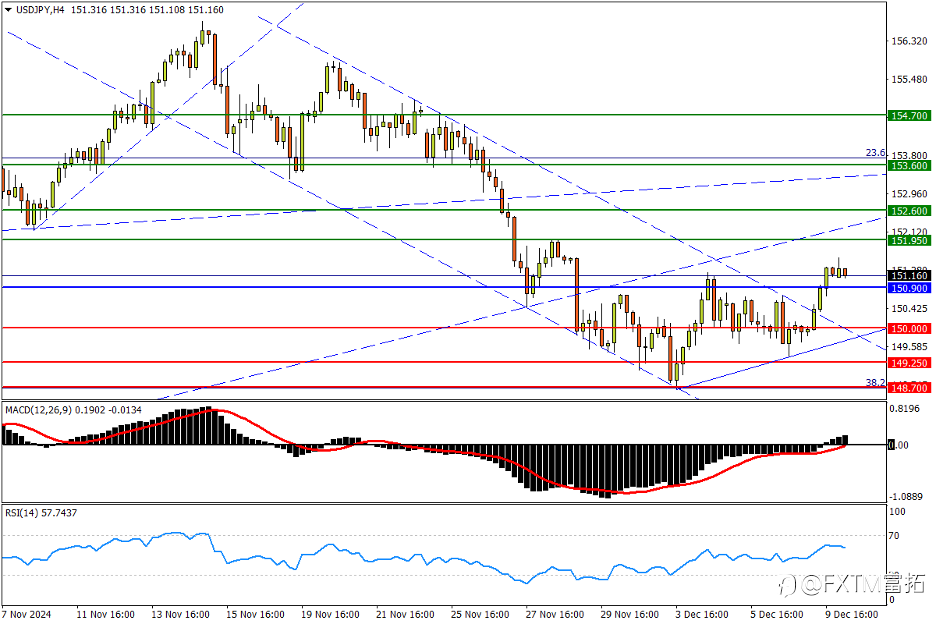The image size is (936, 624).
Task: Select the 152.600 resistance price label
Action: tap(909, 211)
